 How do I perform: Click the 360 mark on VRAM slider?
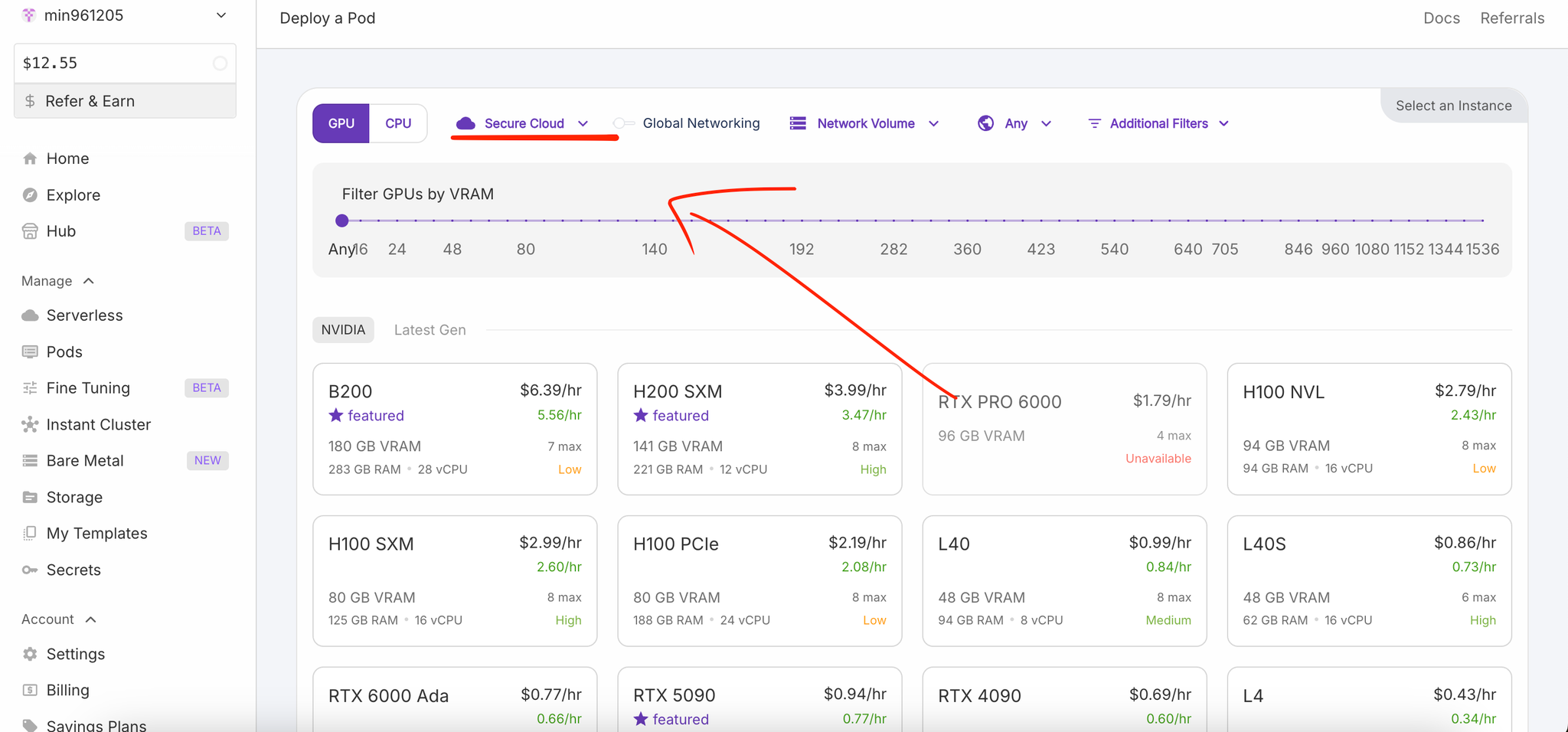coord(967,250)
